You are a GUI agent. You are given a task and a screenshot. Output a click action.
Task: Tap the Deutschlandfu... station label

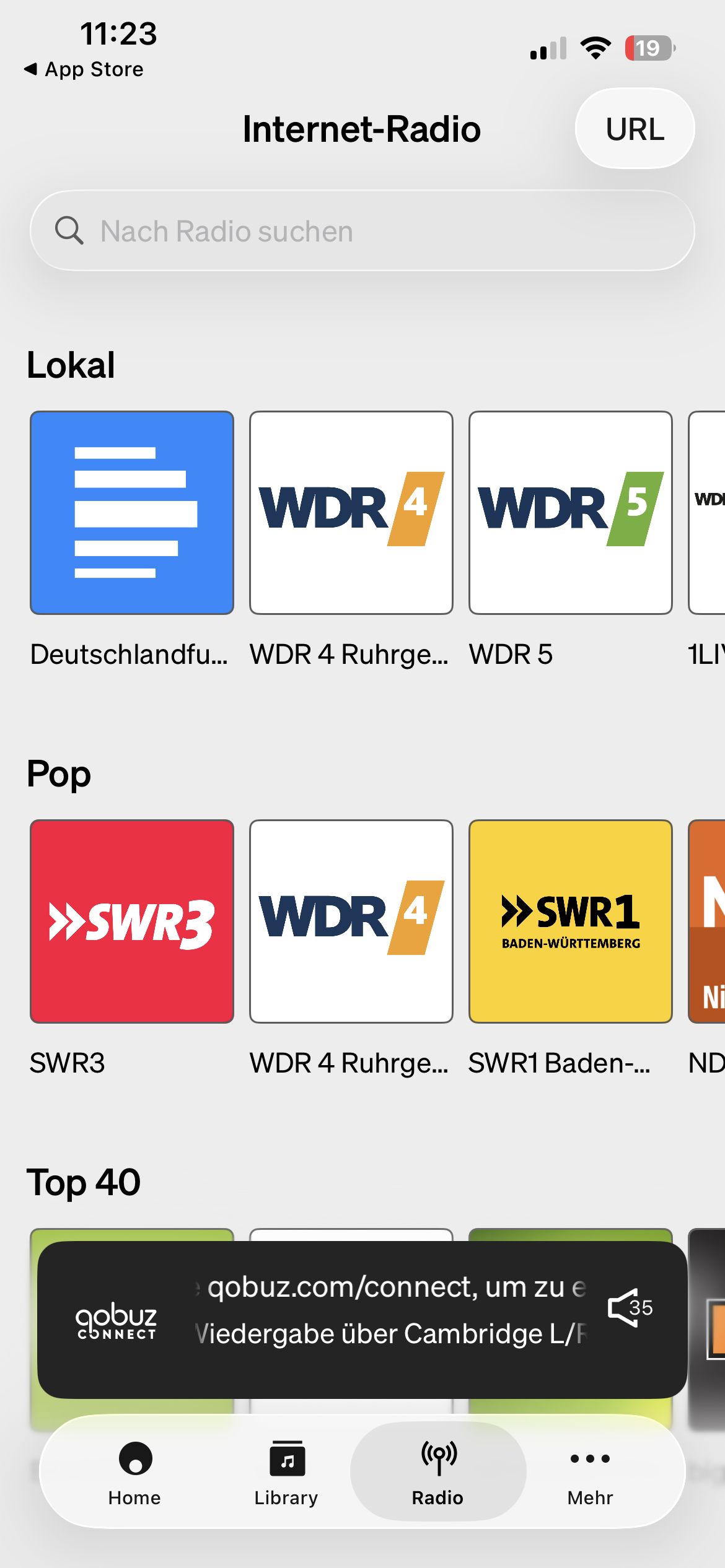[x=129, y=655]
